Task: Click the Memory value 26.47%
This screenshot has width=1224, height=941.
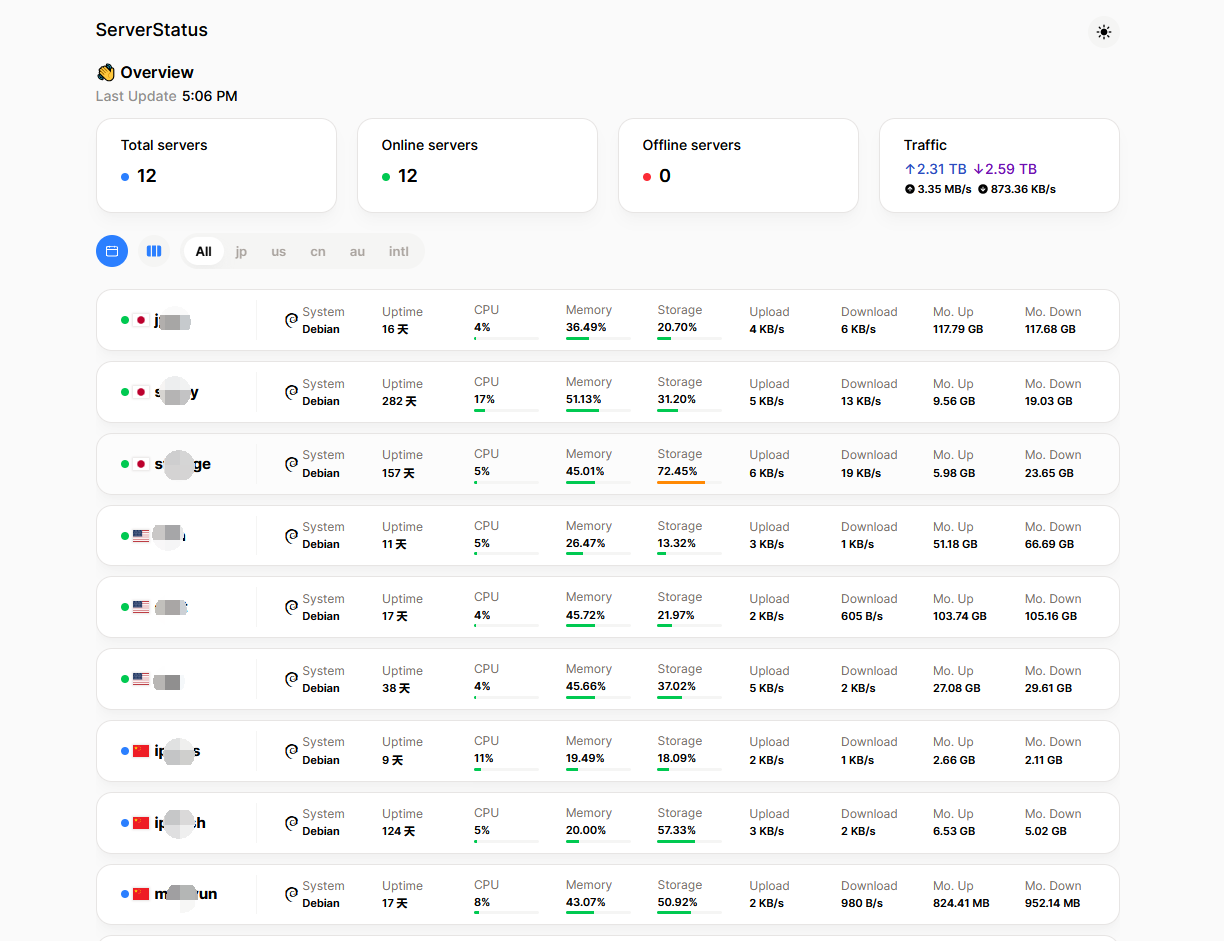Action: (586, 544)
